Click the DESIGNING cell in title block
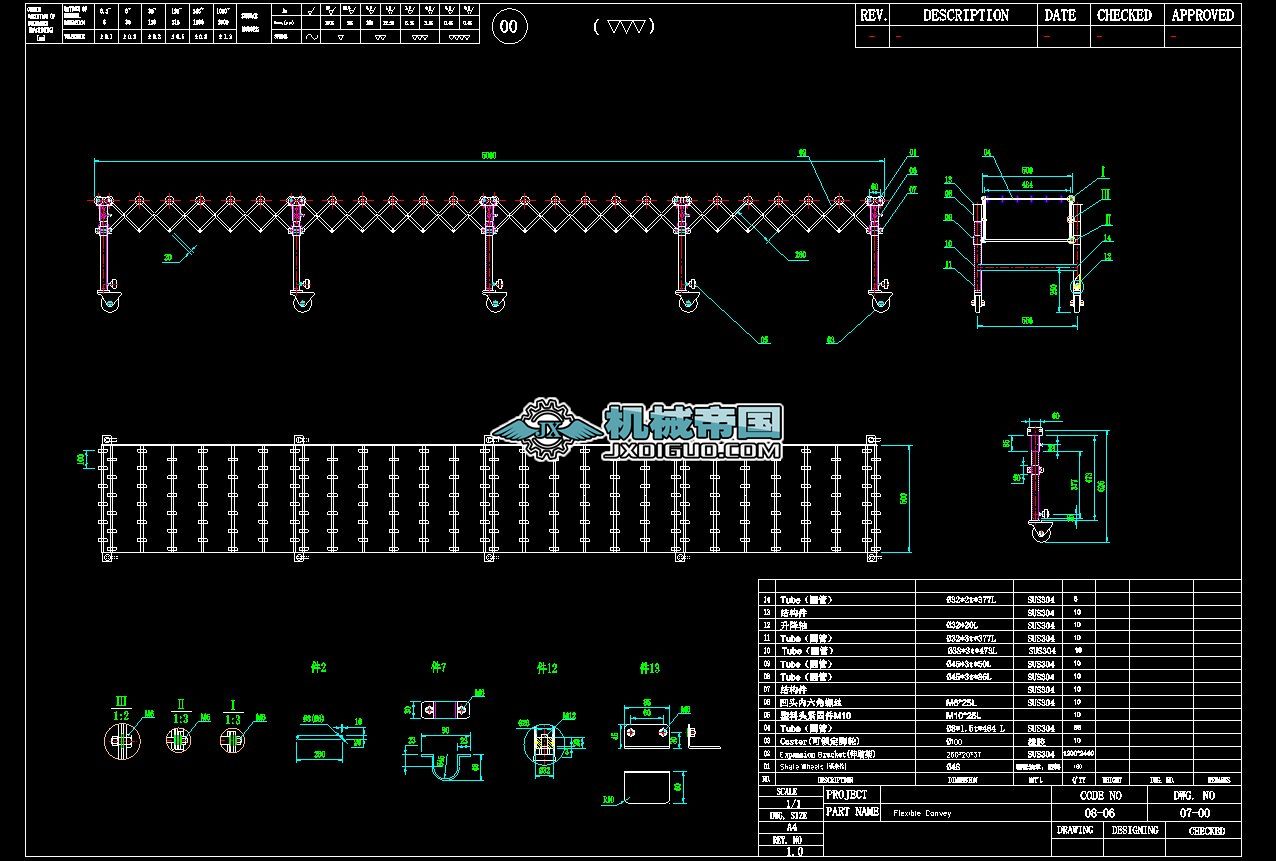The height and width of the screenshot is (861, 1276). (x=1135, y=830)
